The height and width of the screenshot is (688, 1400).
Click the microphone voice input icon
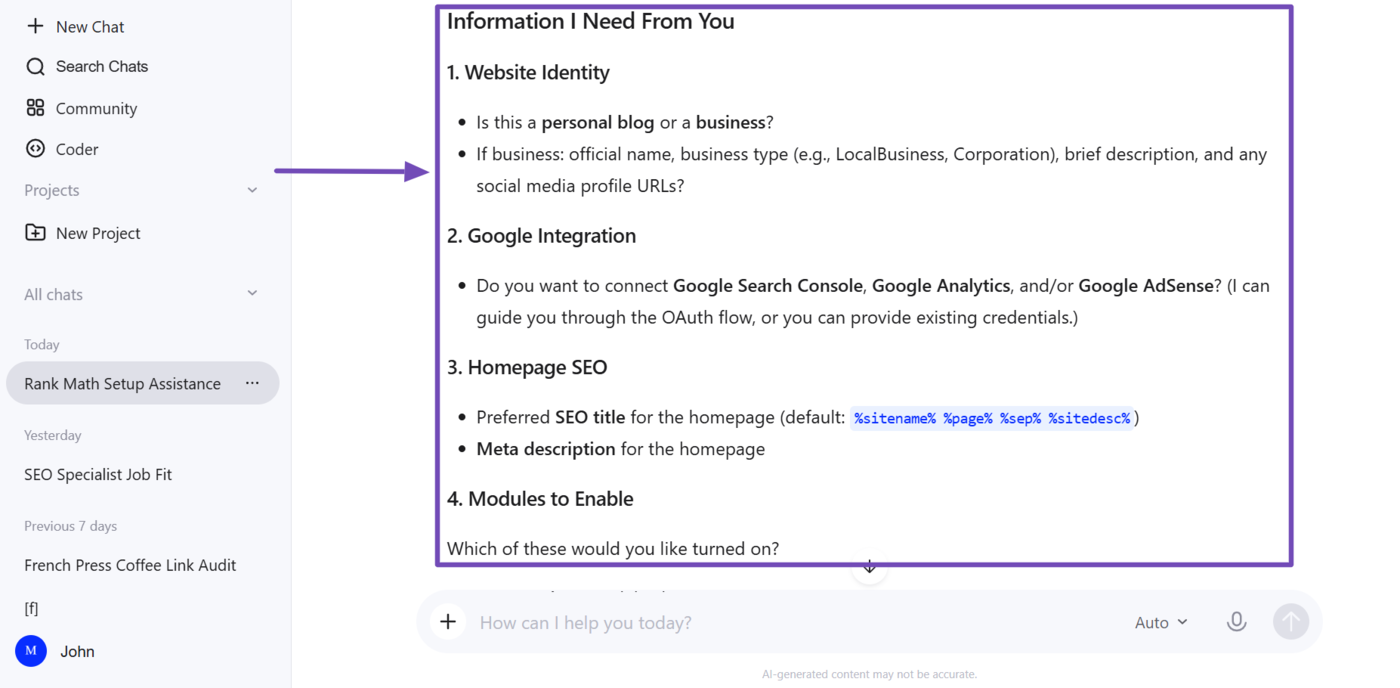coord(1236,621)
